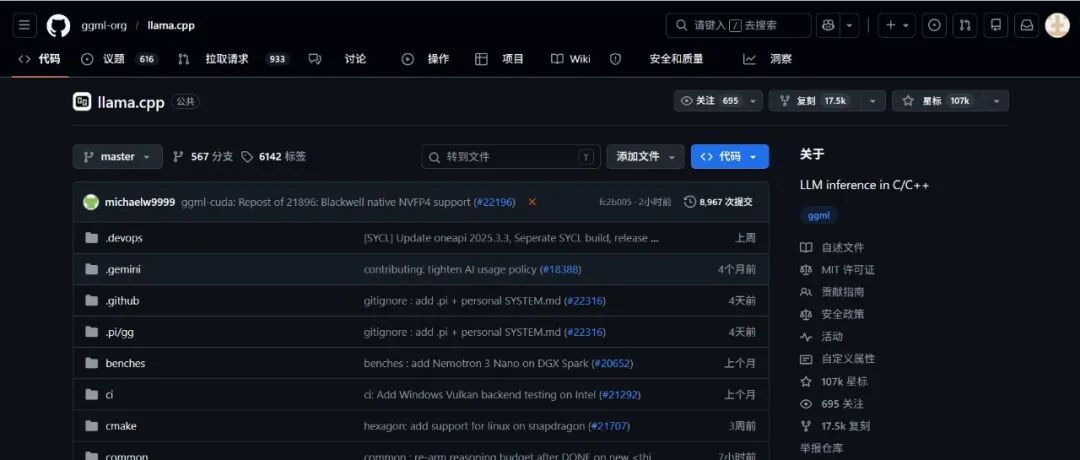This screenshot has height=460, width=1080.
Task: Open the blue 代码 clone dropdown
Action: coord(729,156)
